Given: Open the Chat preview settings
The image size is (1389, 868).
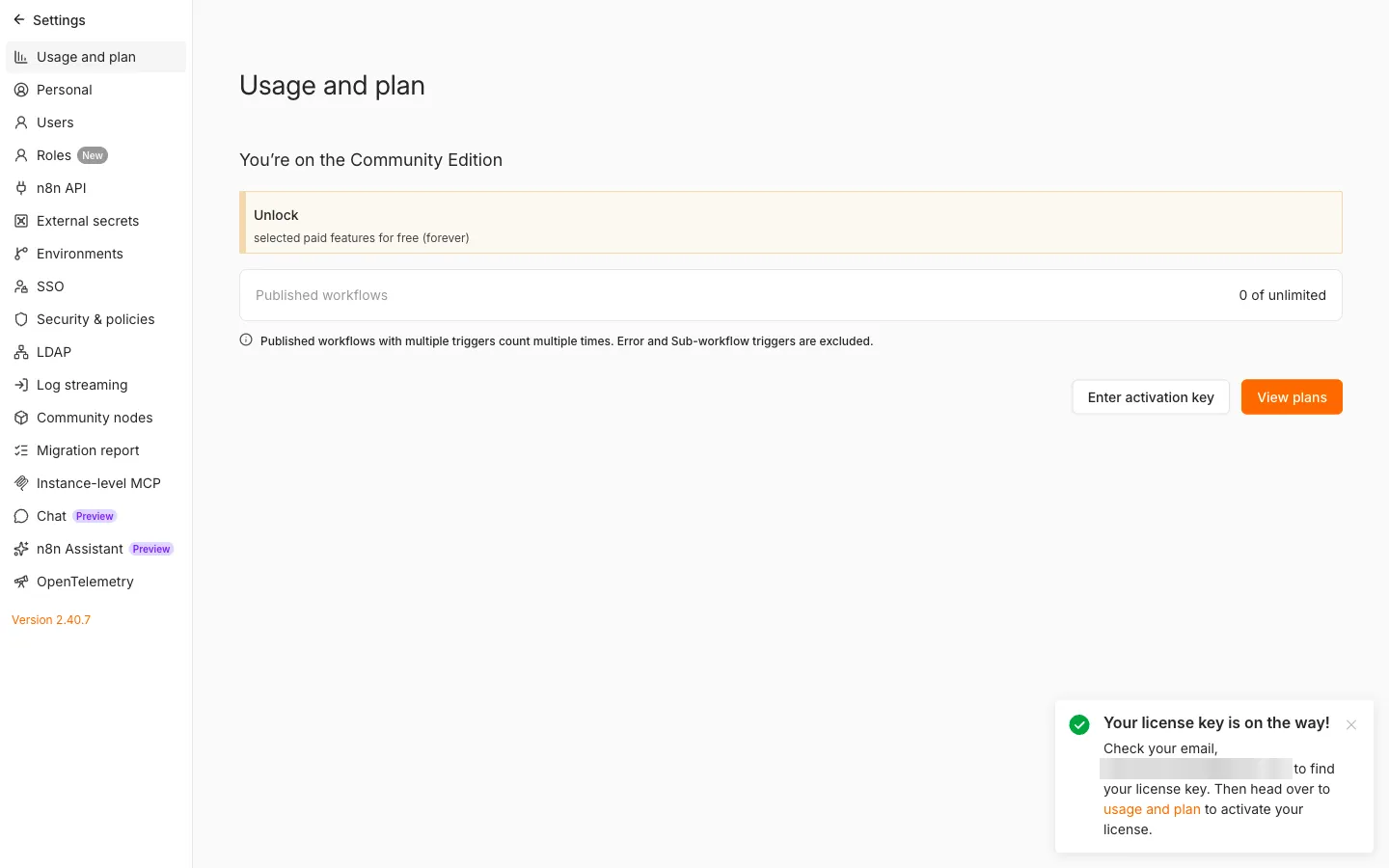Looking at the screenshot, I should pyautogui.click(x=95, y=516).
